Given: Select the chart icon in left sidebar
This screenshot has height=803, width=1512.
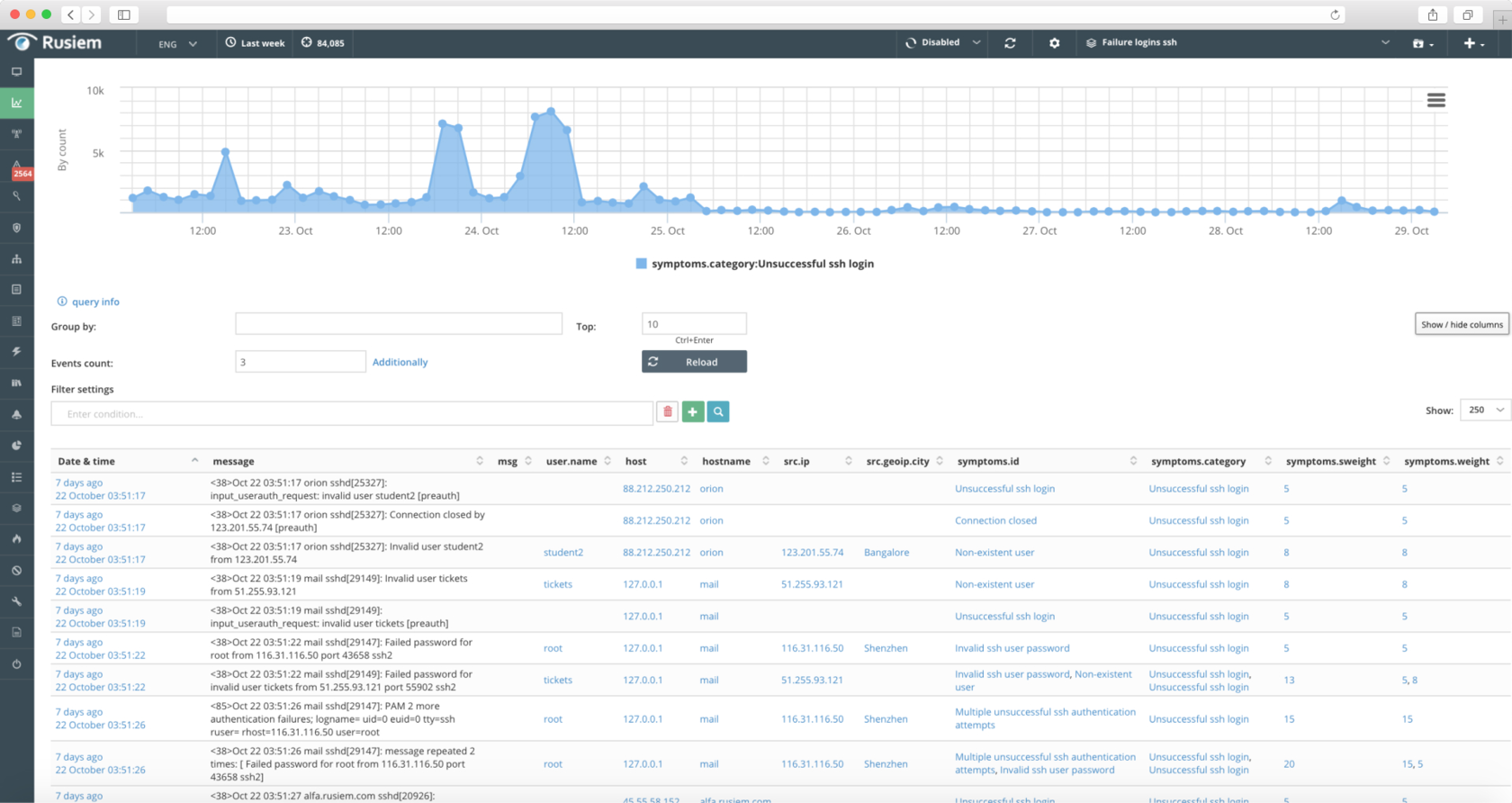Looking at the screenshot, I should 17,103.
